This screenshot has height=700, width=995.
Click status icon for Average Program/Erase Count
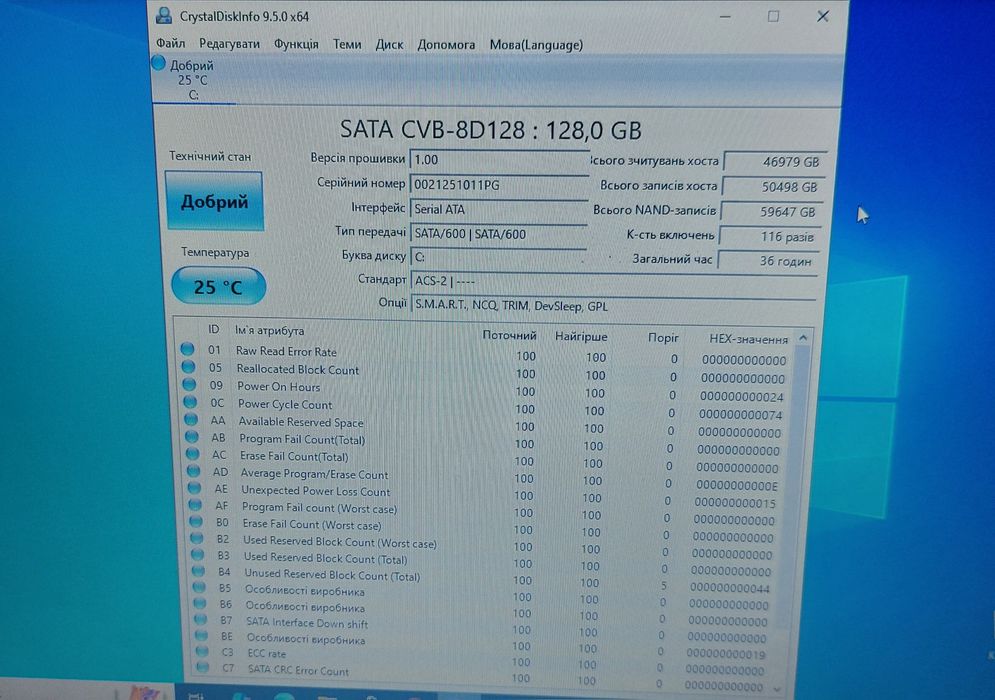tap(194, 471)
